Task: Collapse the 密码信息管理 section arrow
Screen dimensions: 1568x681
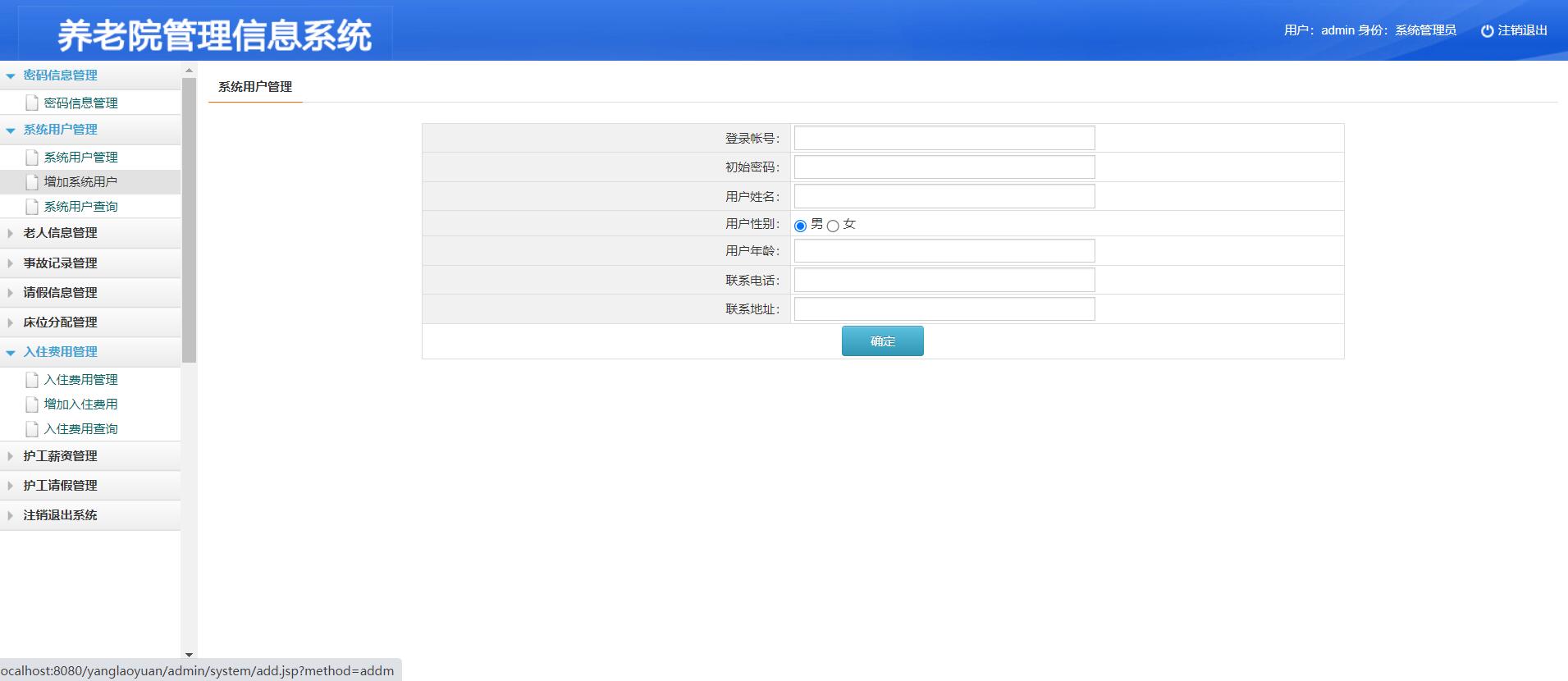Action: click(x=11, y=75)
